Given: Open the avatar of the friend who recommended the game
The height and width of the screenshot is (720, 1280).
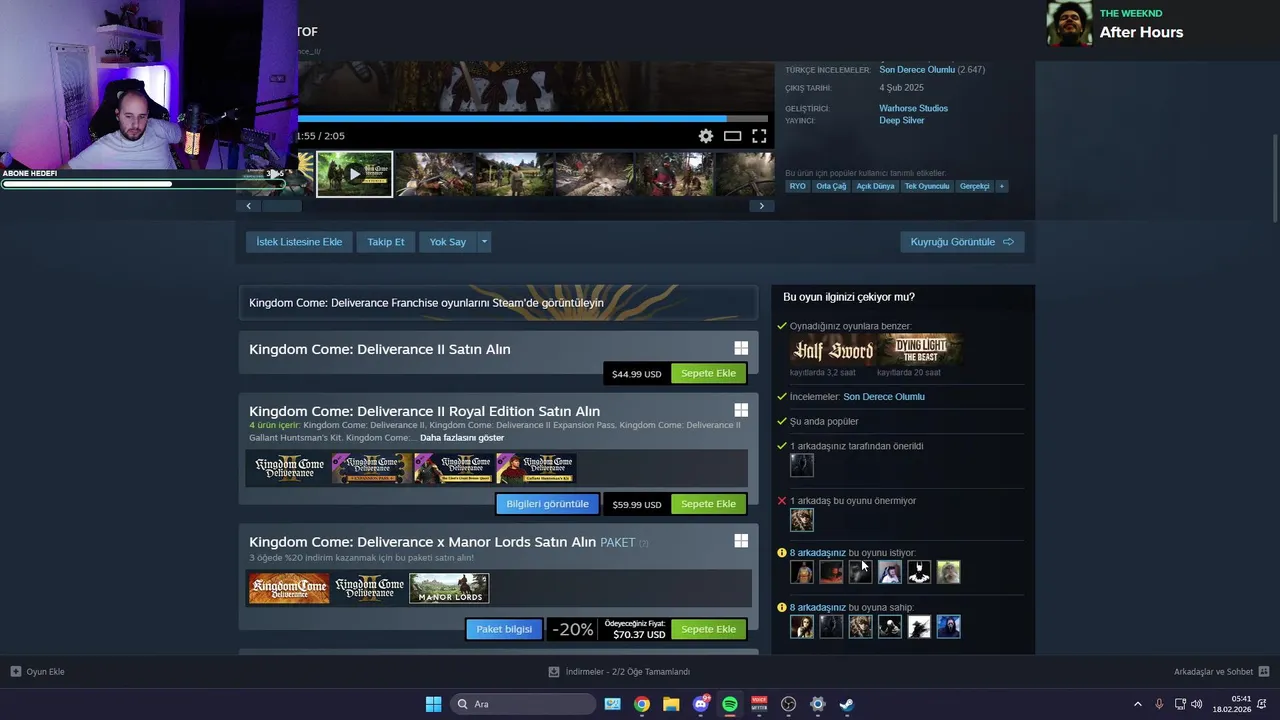Looking at the screenshot, I should pyautogui.click(x=802, y=465).
